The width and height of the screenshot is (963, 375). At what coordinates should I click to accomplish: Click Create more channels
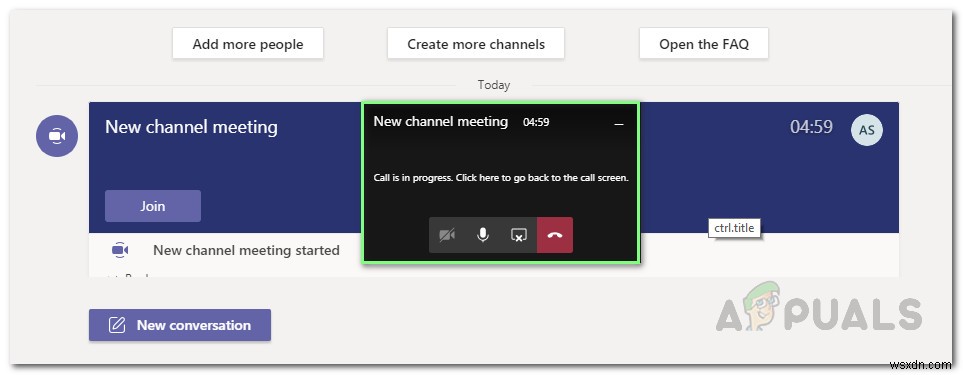tap(476, 44)
